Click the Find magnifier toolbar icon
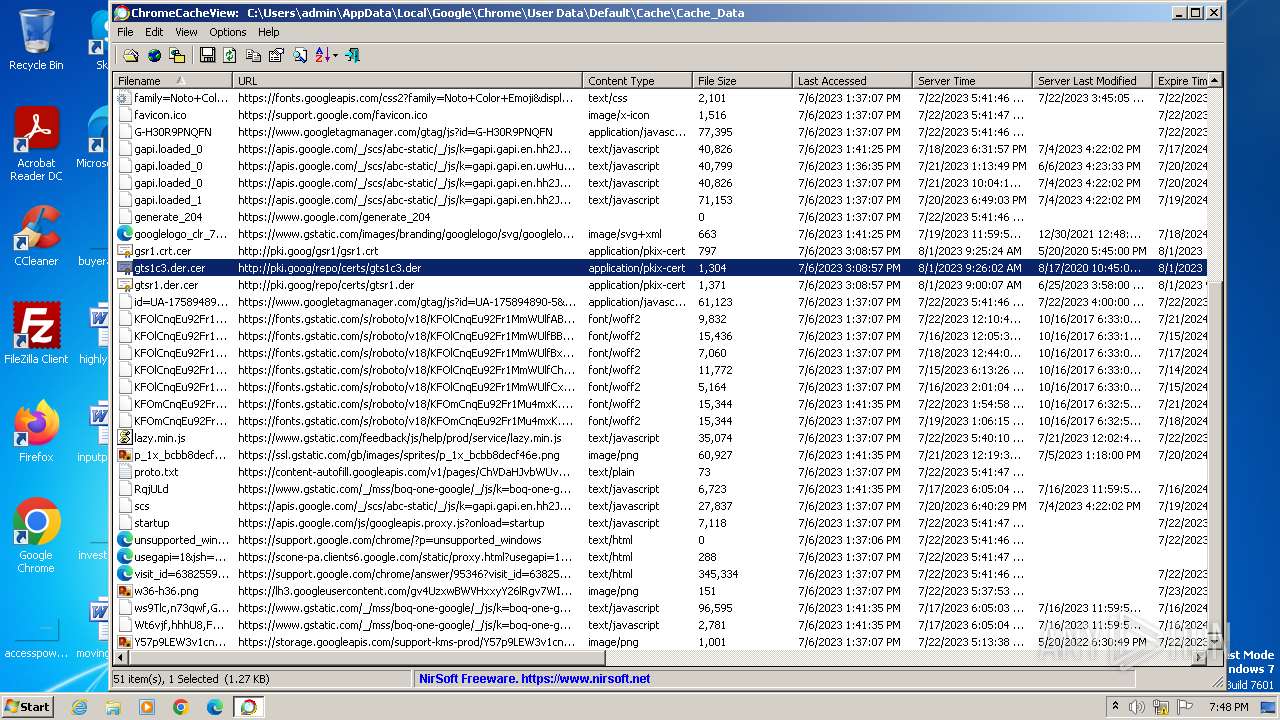The image size is (1280, 720). [x=299, y=56]
